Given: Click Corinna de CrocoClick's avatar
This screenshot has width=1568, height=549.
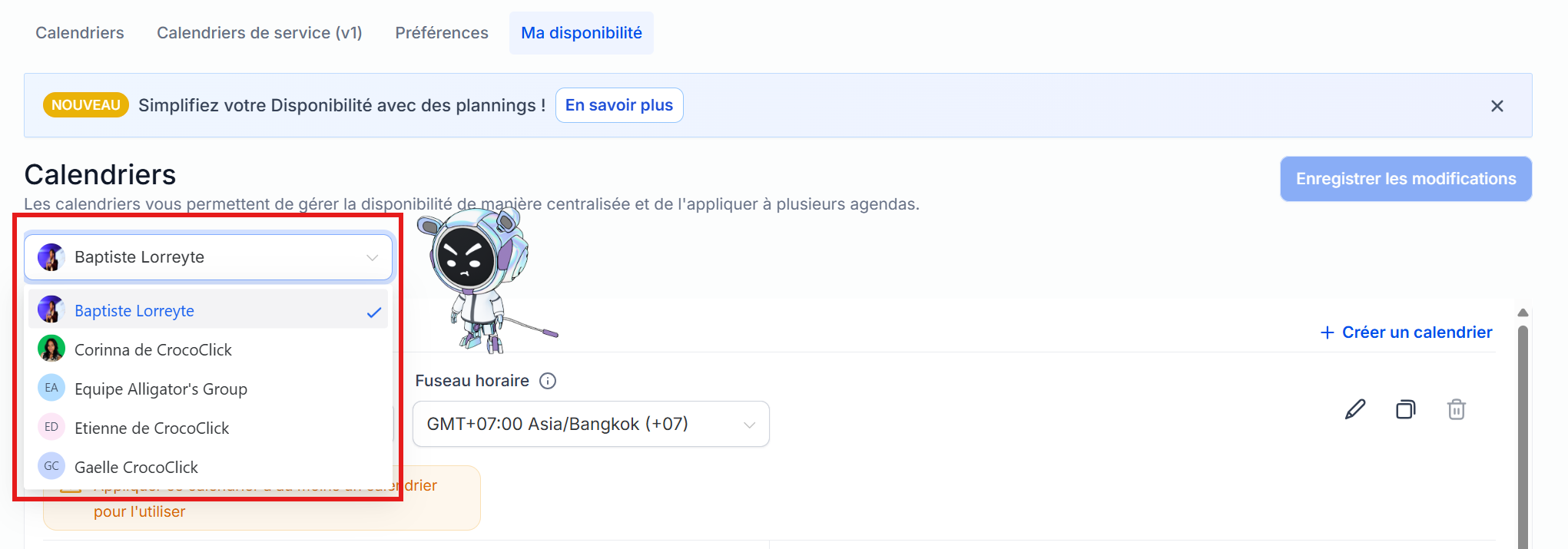Looking at the screenshot, I should [51, 349].
